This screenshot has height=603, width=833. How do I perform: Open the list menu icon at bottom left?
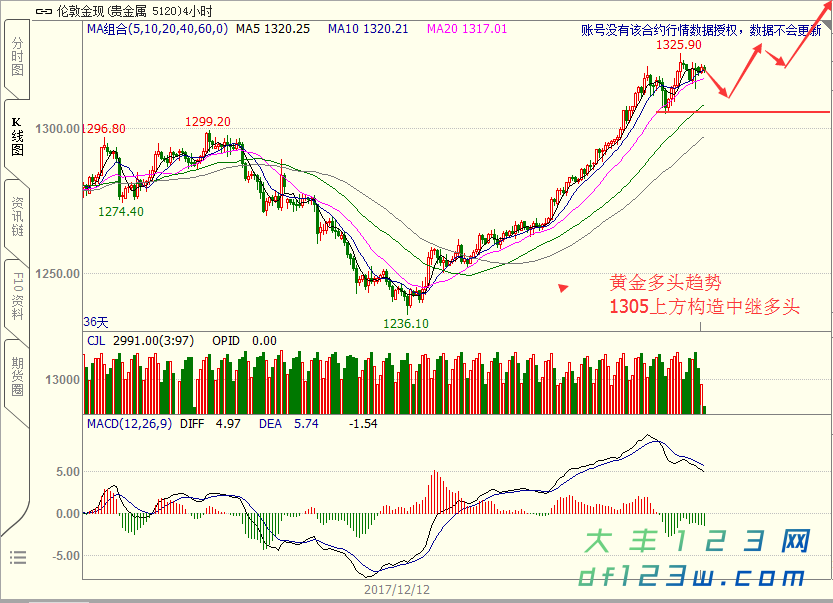[x=17, y=557]
